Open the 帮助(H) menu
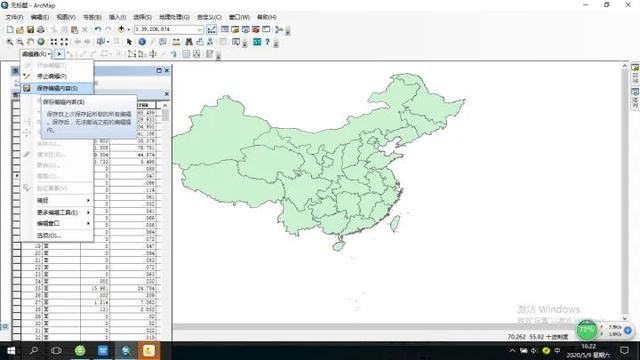This screenshot has width=640, height=360. point(267,17)
